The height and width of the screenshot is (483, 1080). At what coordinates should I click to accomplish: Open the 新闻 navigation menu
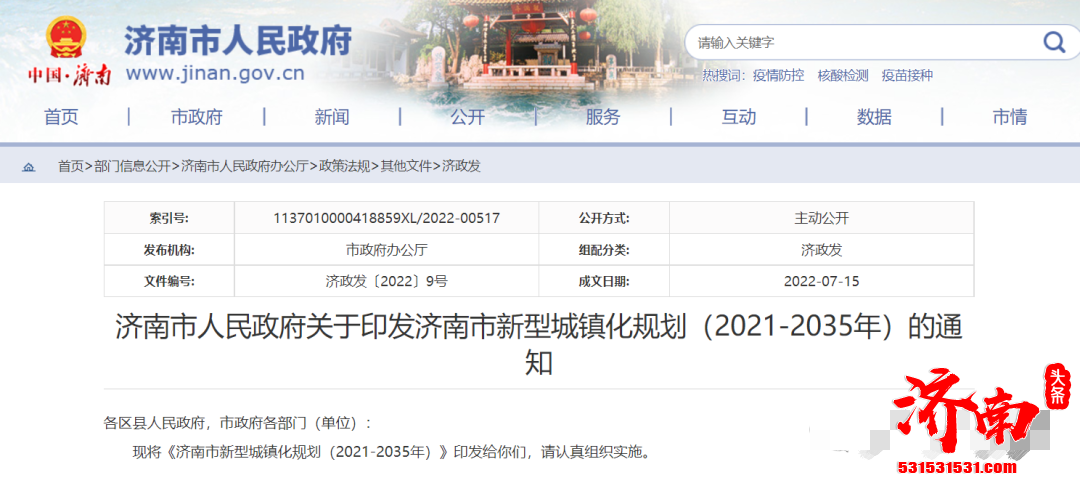[332, 117]
